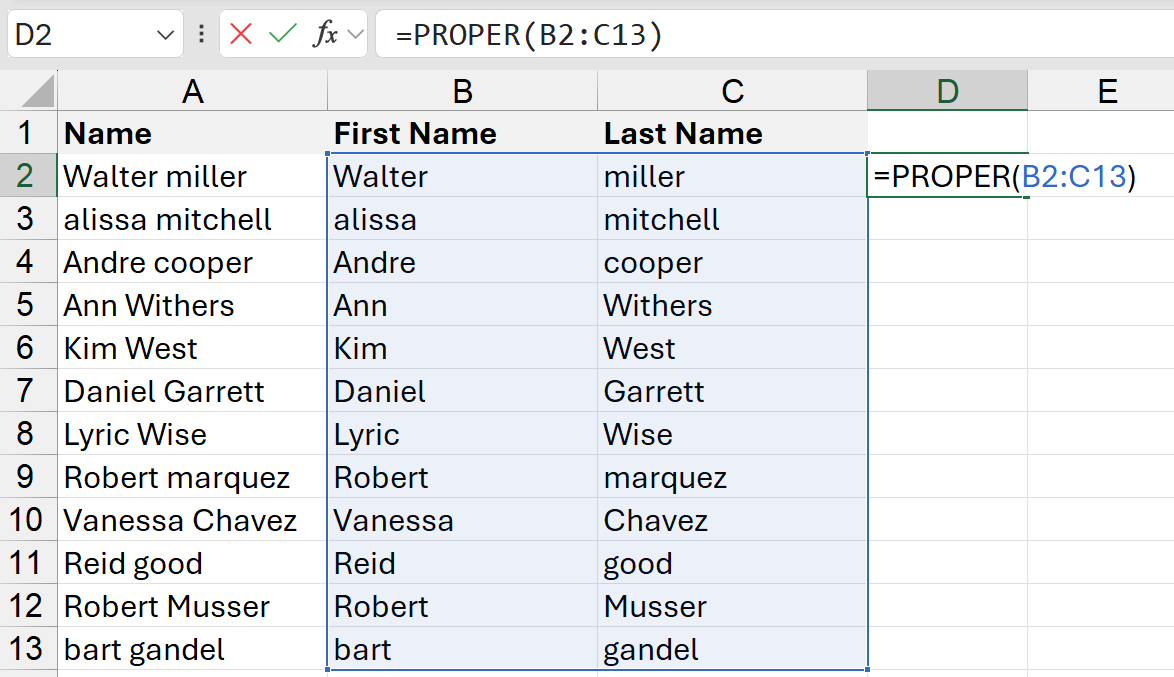This screenshot has height=677, width=1174.
Task: Select all cells with the corner triangle
Action: coord(29,90)
